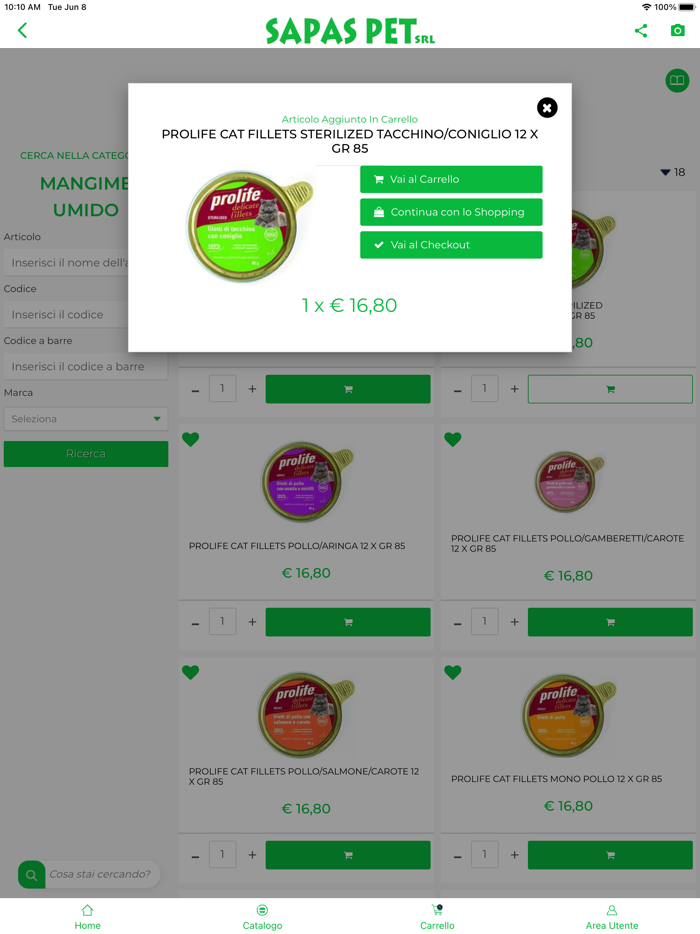
Task: Open the camera scanner icon
Action: pos(677,30)
